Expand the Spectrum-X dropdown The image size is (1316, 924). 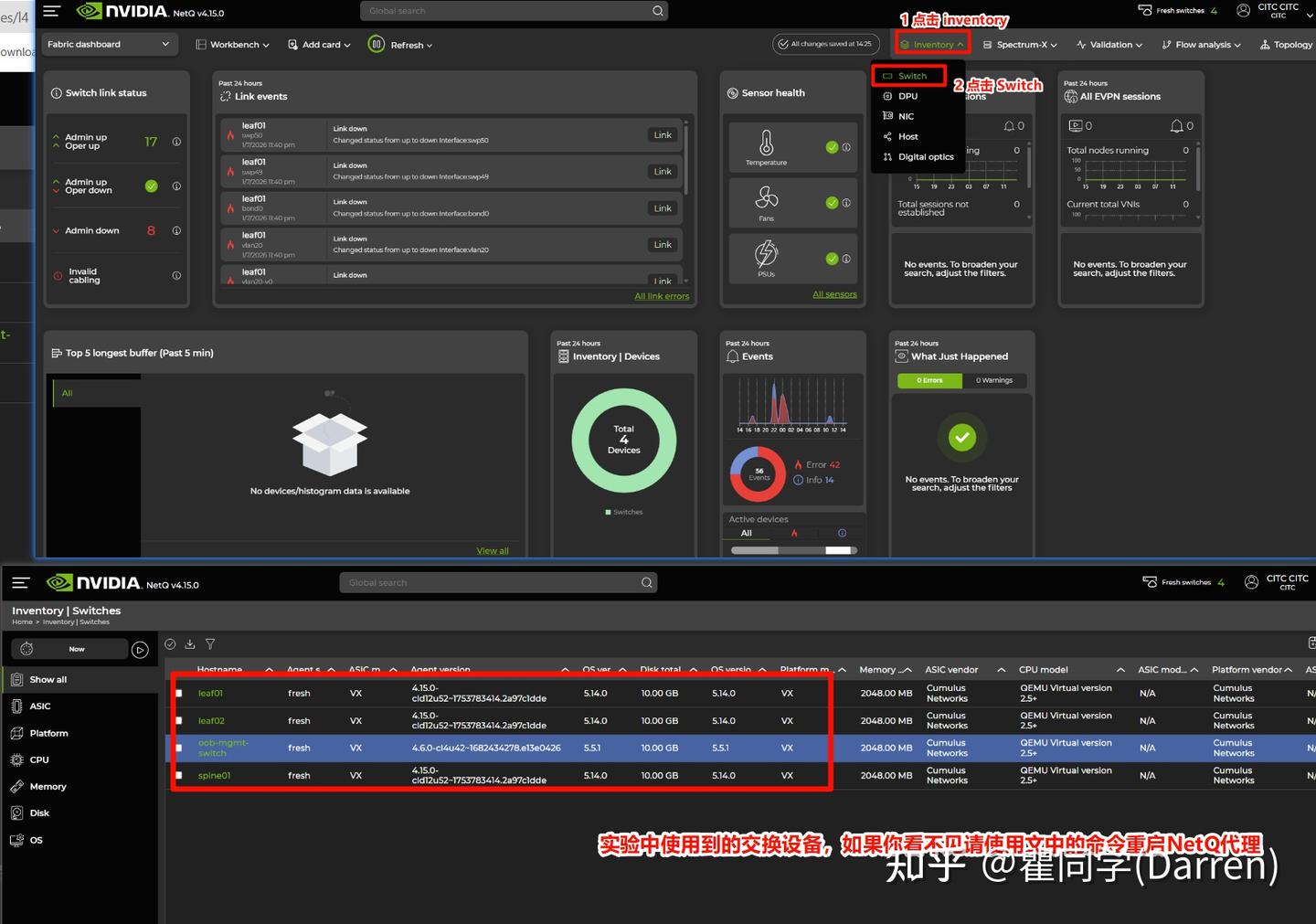(x=1020, y=44)
